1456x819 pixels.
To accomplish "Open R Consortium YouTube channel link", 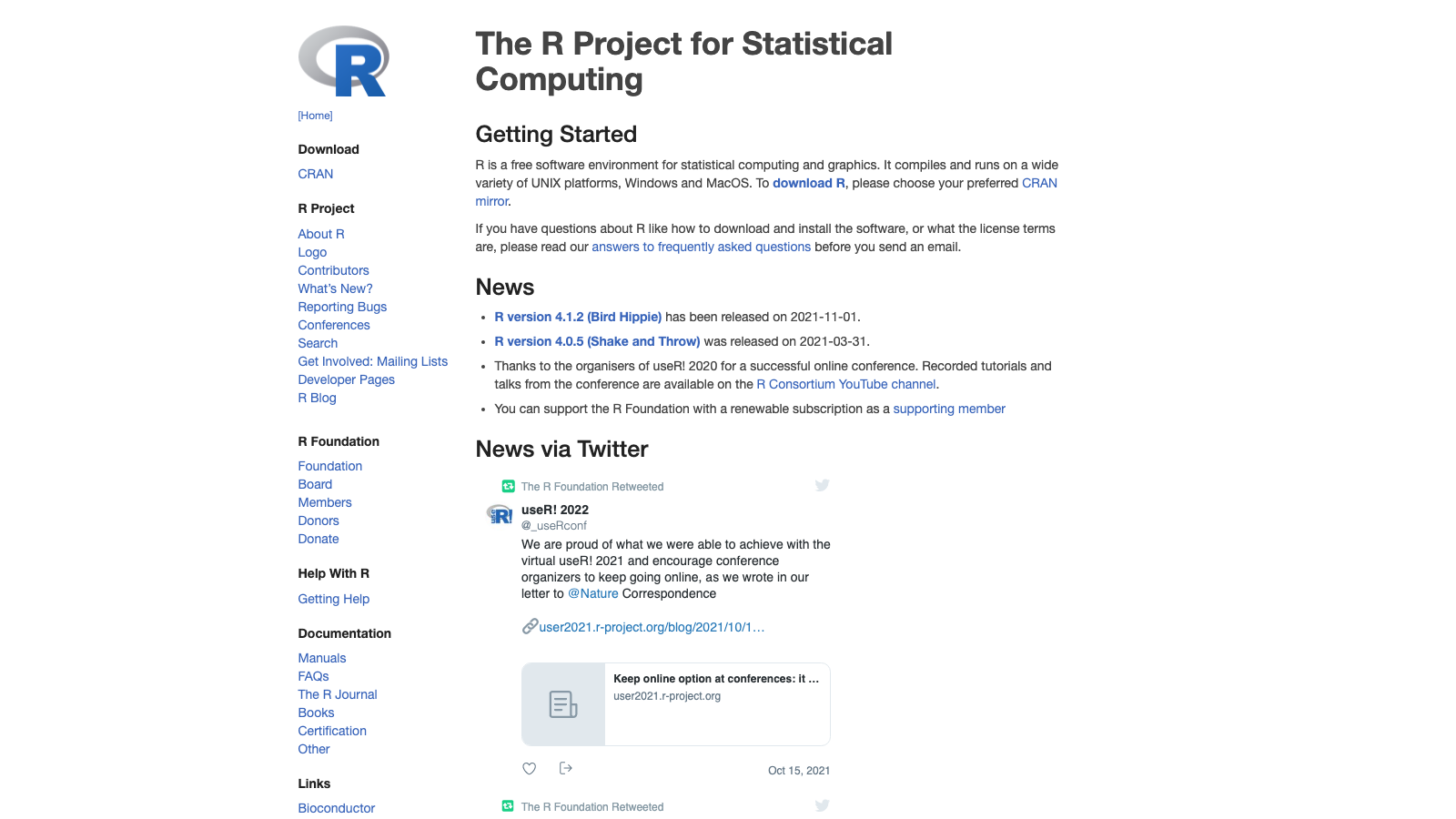I will pos(846,384).
